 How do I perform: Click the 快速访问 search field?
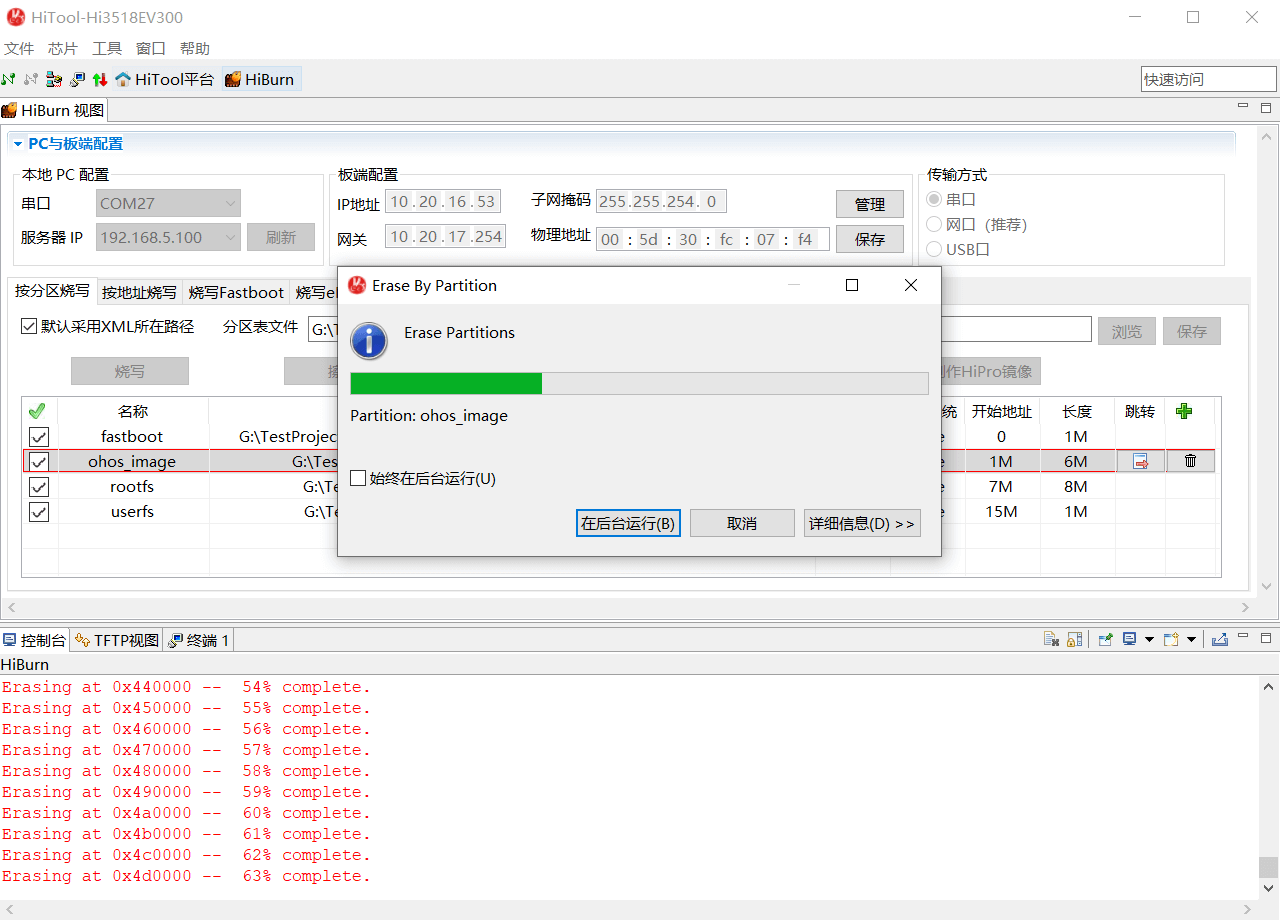tap(1208, 79)
